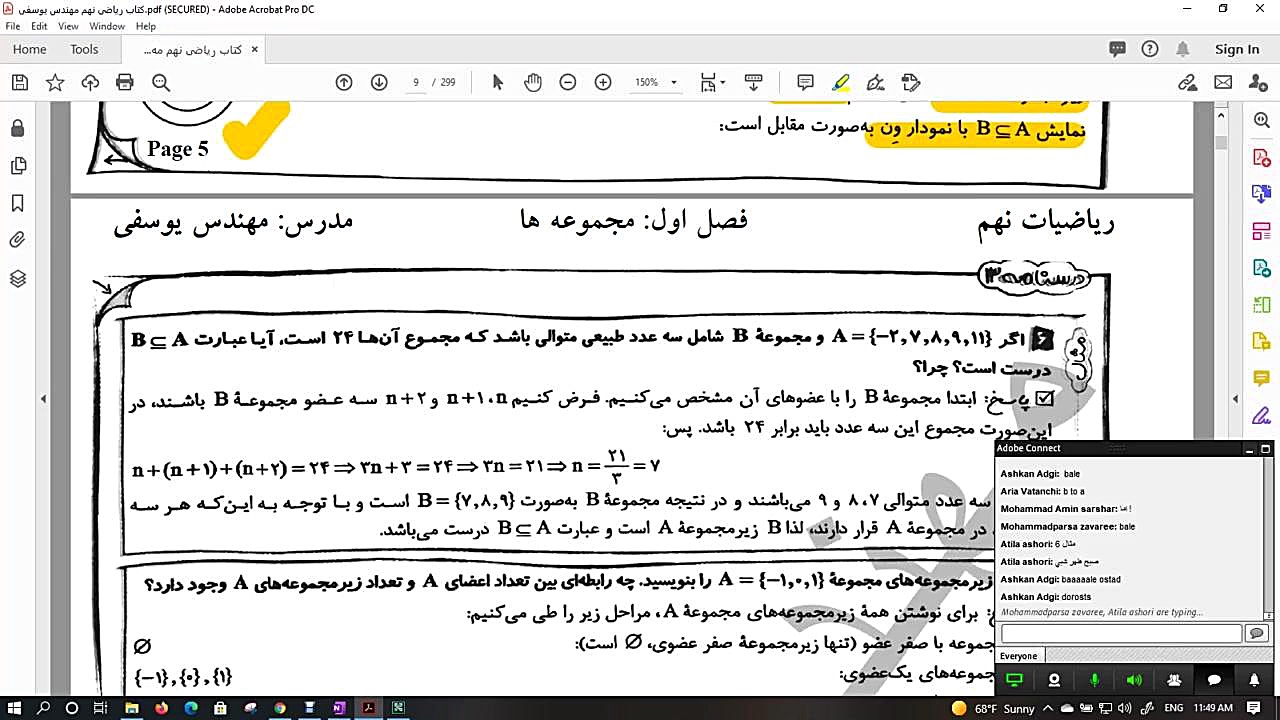Open the bookmarks panel
Viewport: 1280px width, 720px height.
click(17, 203)
